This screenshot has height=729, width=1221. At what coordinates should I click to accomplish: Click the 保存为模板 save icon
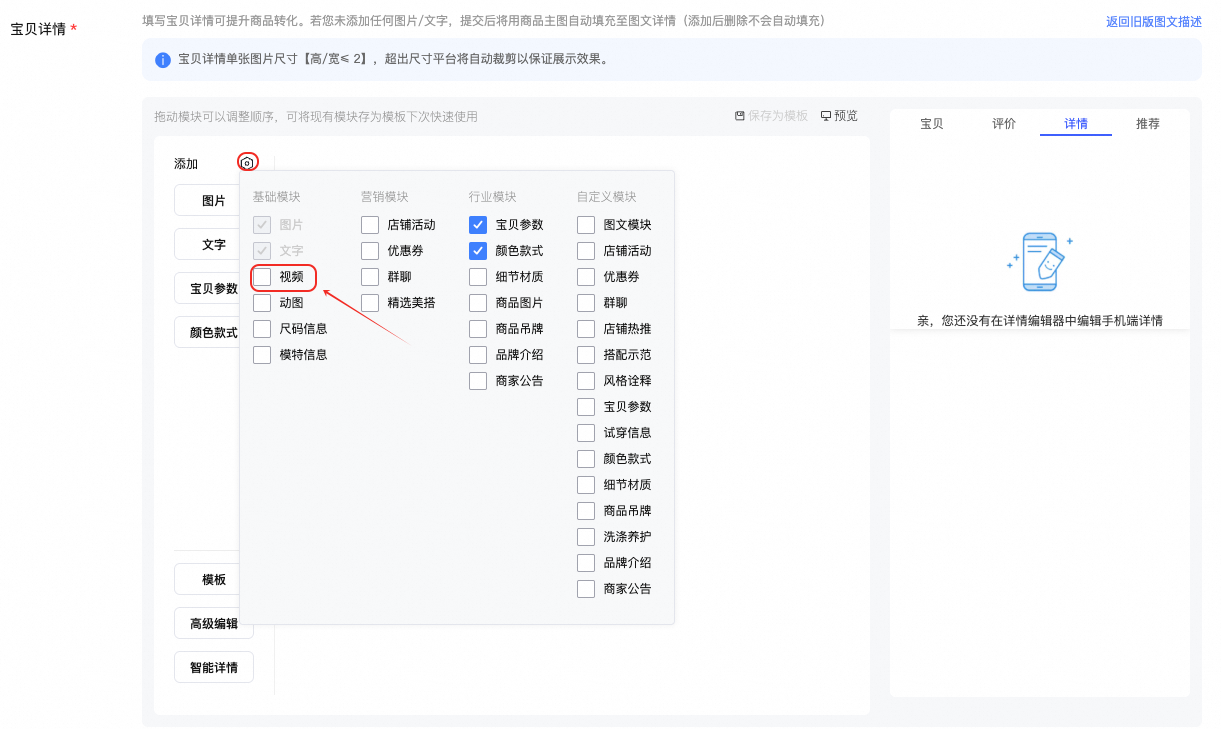pyautogui.click(x=740, y=116)
